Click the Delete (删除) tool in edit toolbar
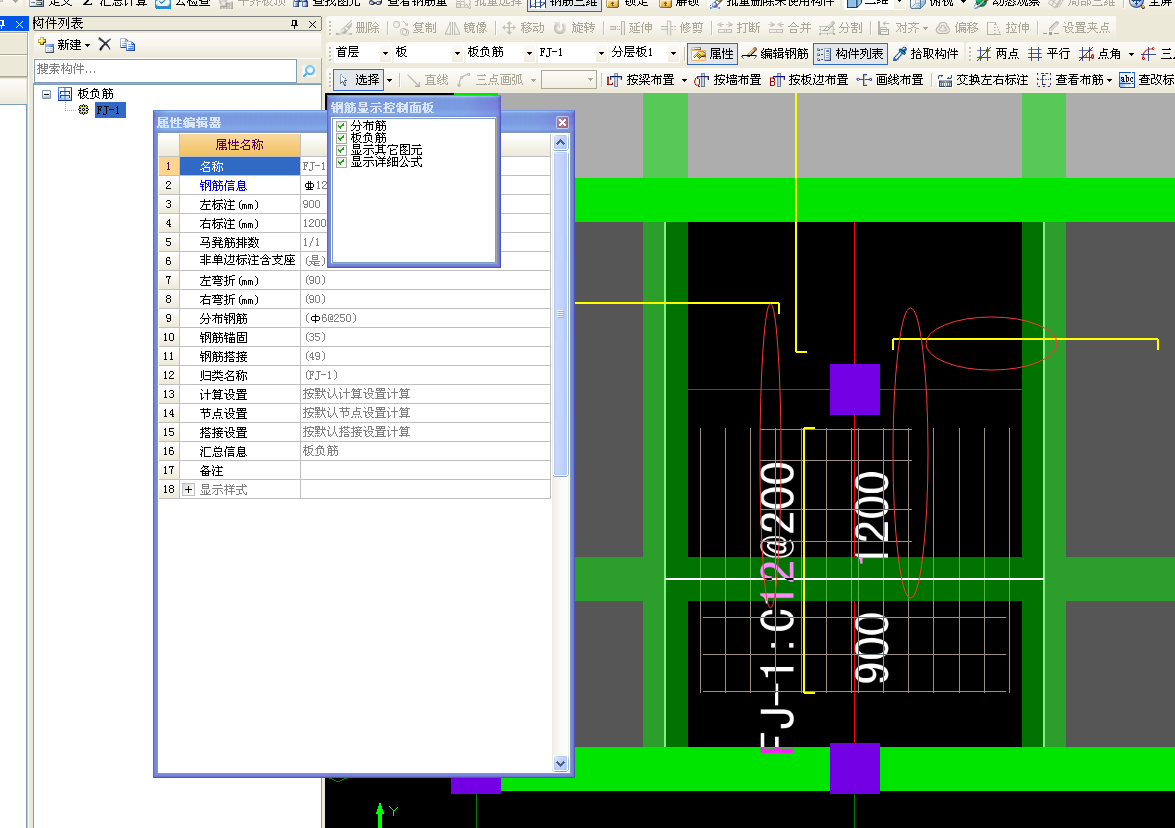The height and width of the screenshot is (828, 1175). [x=358, y=28]
